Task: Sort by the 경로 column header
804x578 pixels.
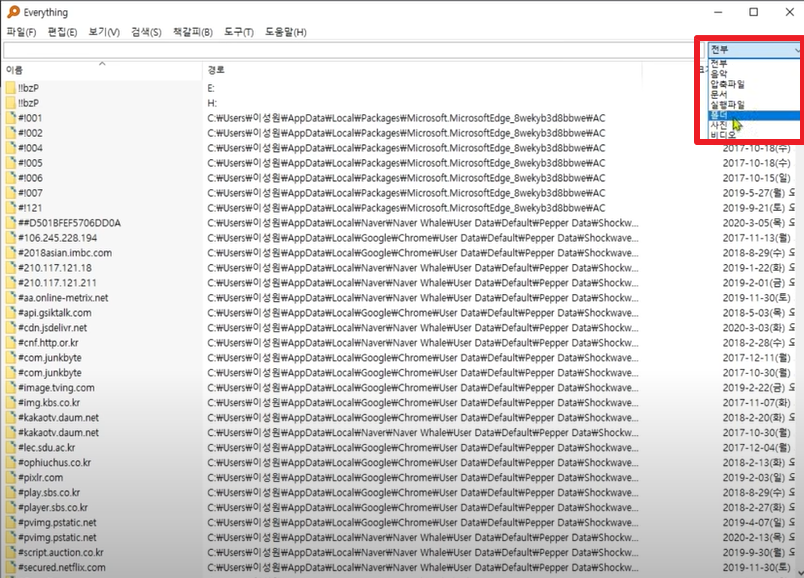Action: pos(423,70)
